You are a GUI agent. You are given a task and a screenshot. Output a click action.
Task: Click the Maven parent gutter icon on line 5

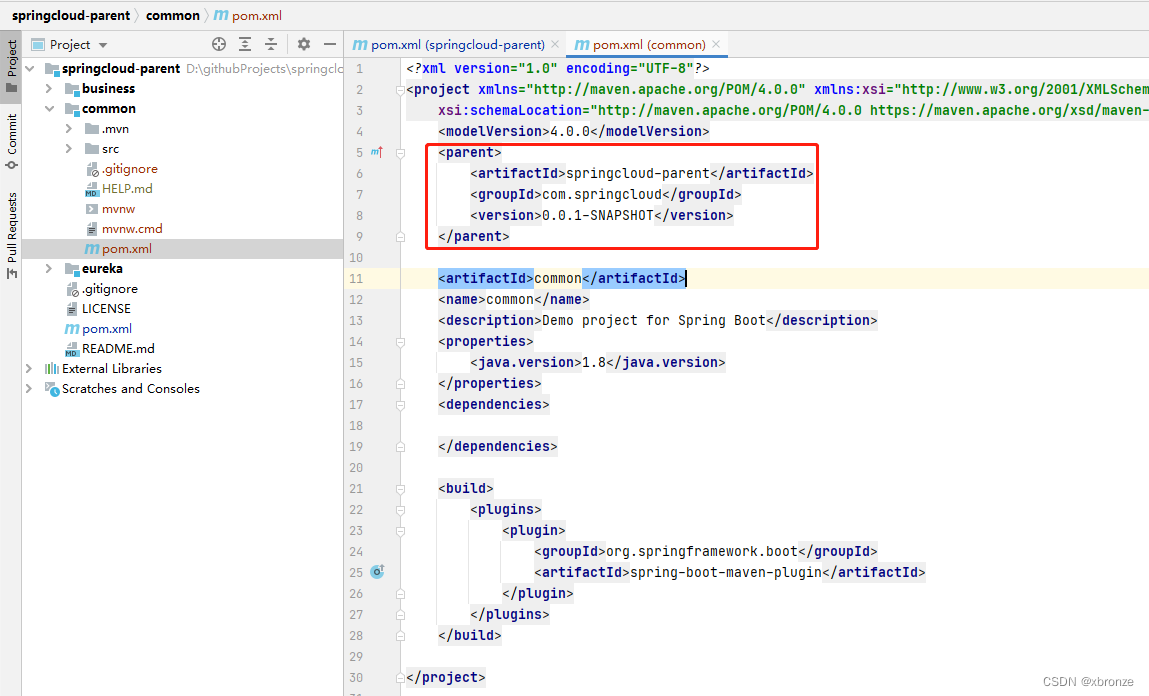click(x=377, y=152)
